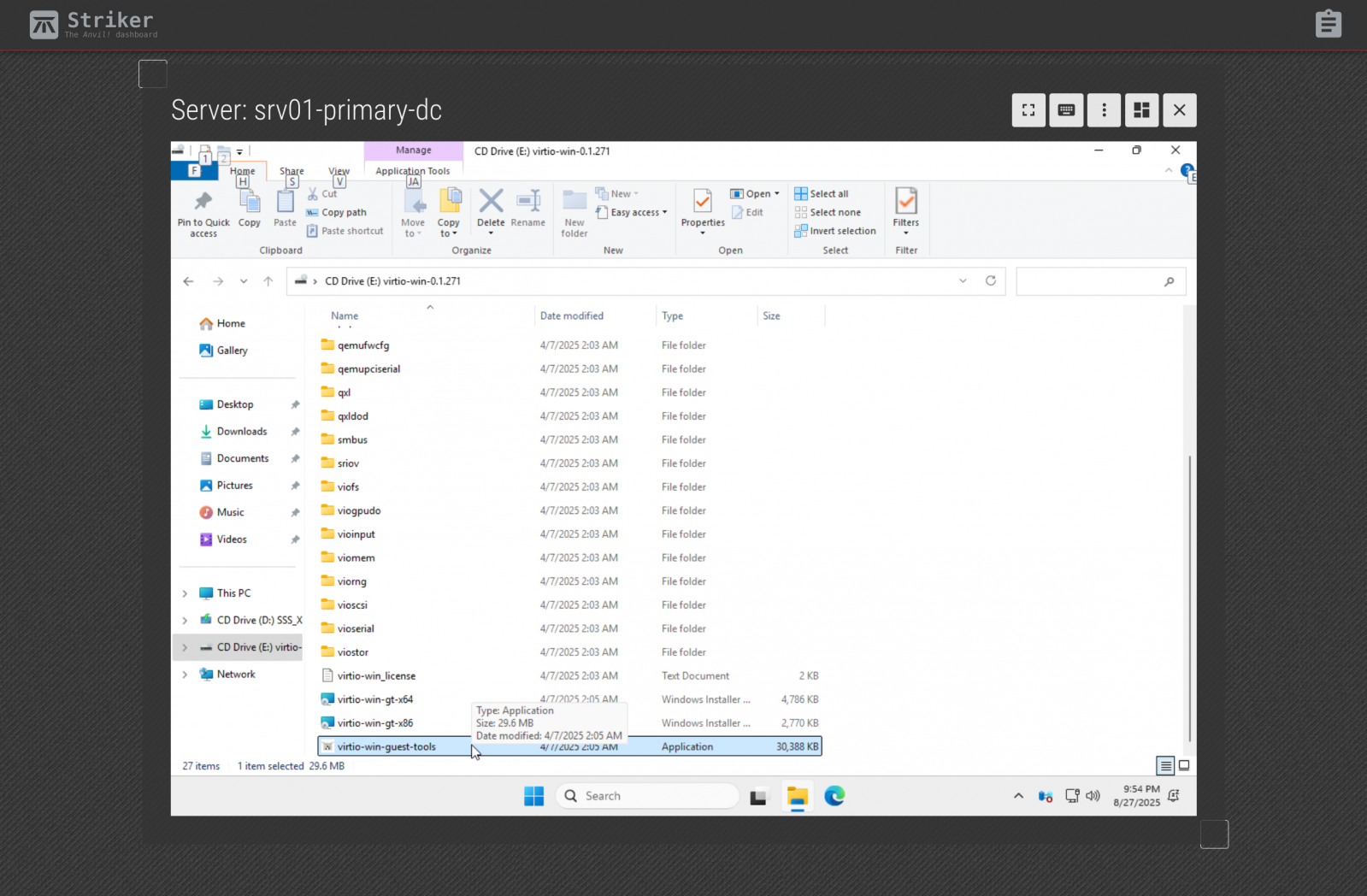
Task: Open the address bar history dropdown
Action: [963, 281]
